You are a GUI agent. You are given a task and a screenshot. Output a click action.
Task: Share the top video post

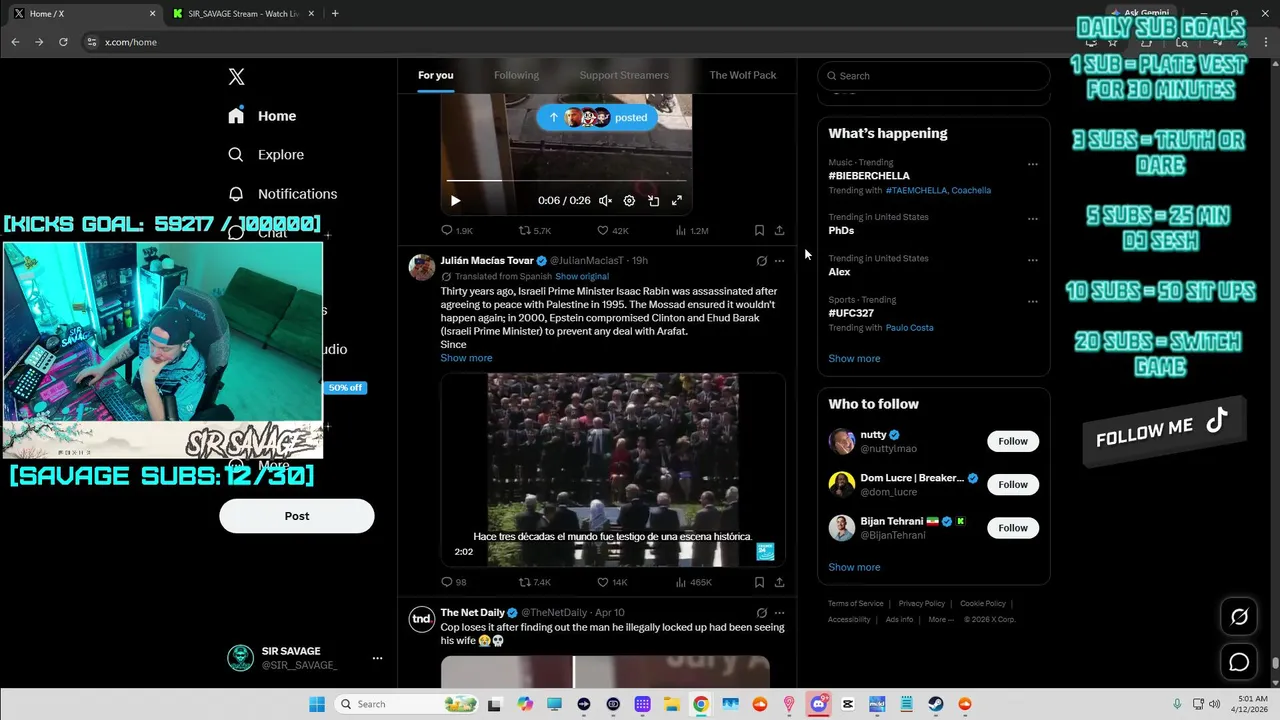(x=779, y=231)
